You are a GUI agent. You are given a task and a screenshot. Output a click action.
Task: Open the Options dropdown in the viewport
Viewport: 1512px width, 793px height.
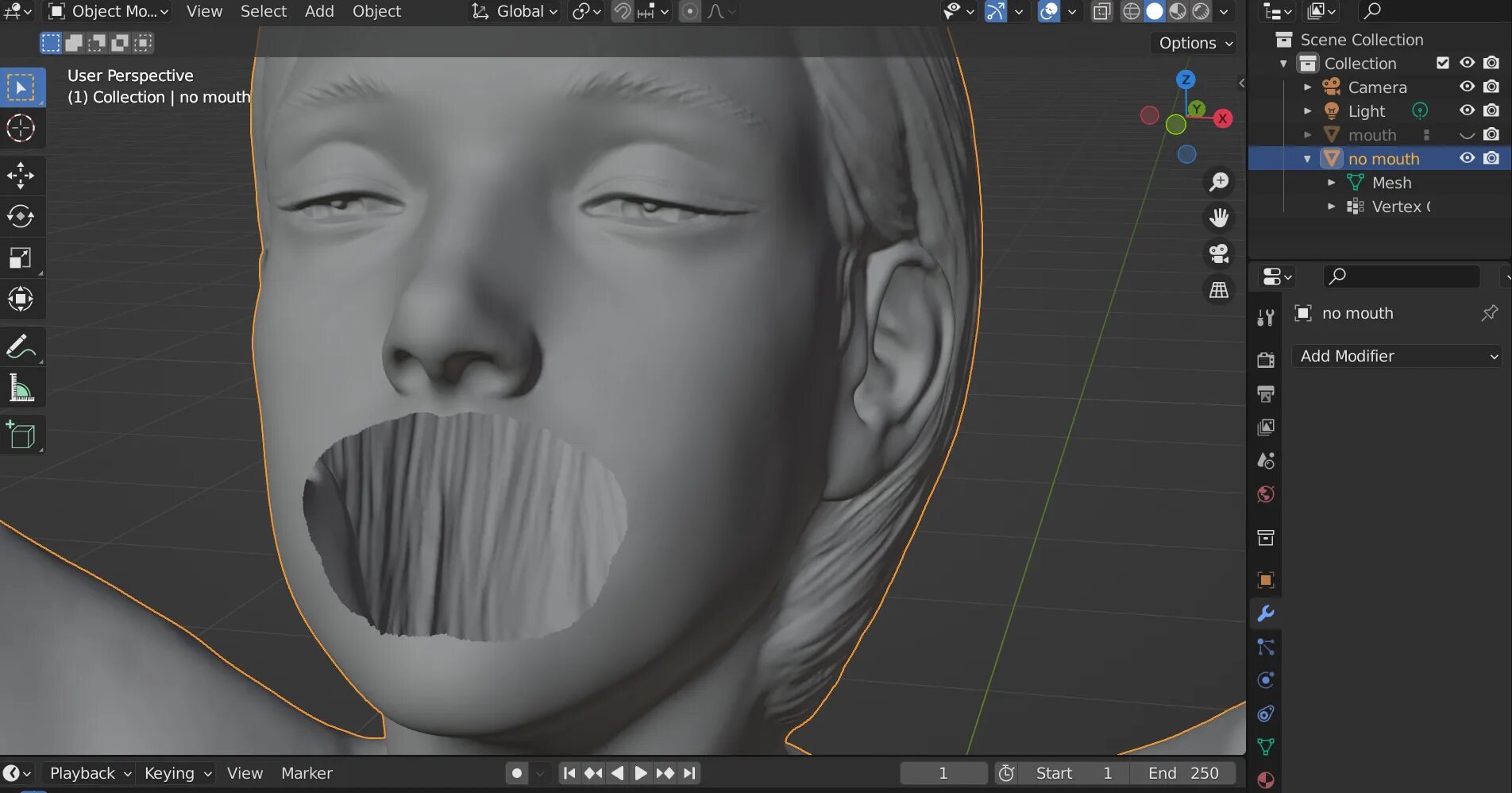[1195, 43]
